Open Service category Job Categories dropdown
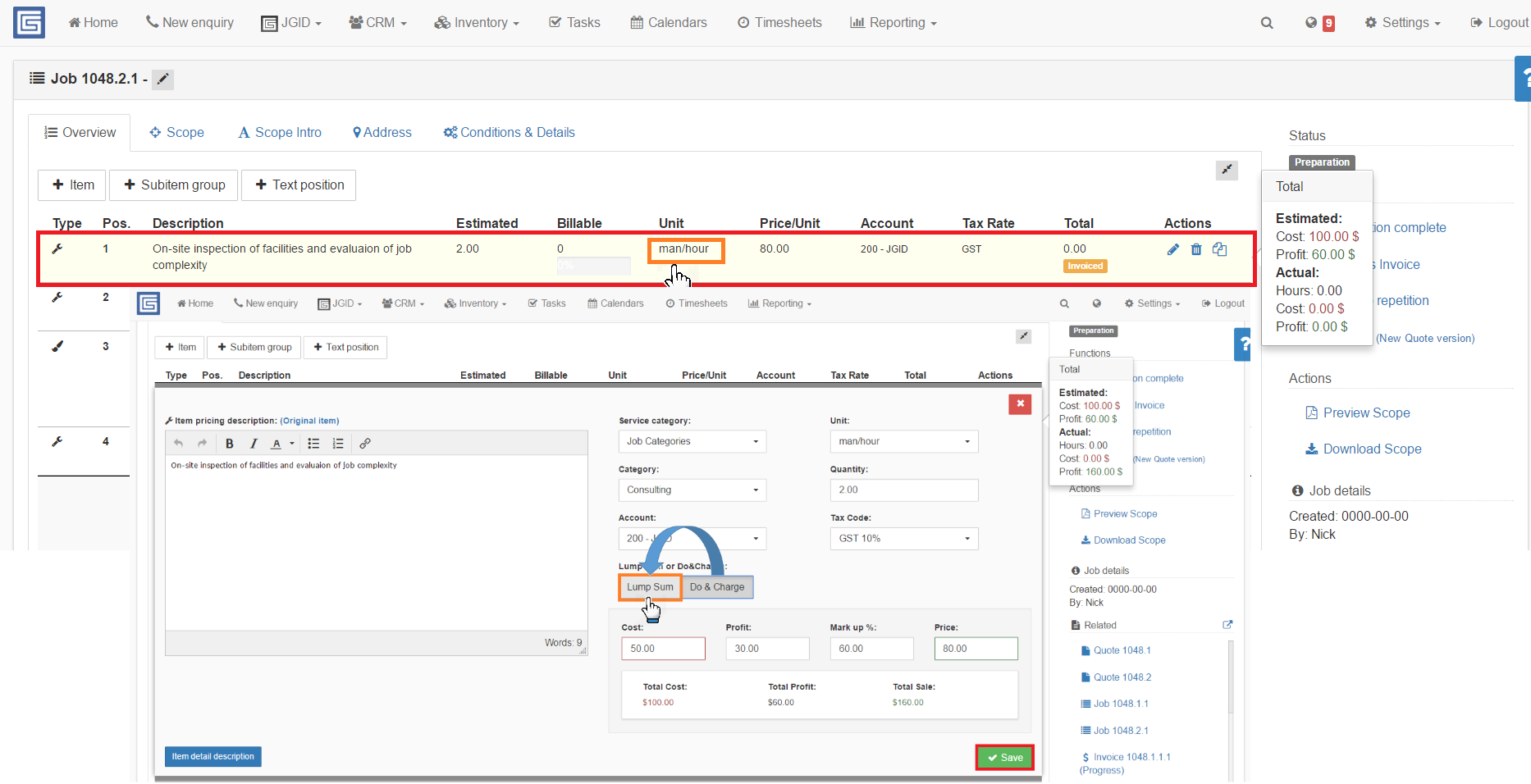The image size is (1531, 784). 692,441
